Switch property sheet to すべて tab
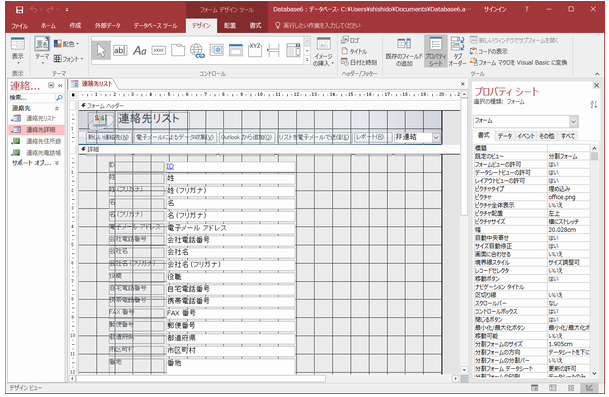Viewport: 609px width, 397px height. coord(567,136)
